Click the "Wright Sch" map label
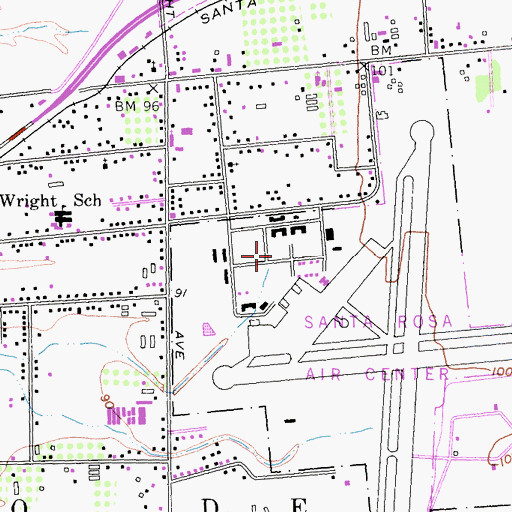512x512 pixels. 51,201
